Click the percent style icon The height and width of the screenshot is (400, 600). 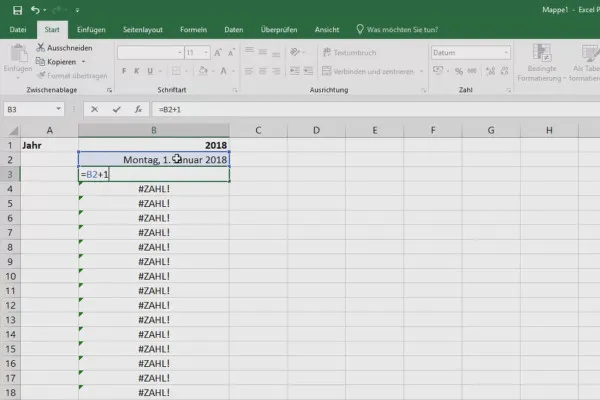(x=458, y=71)
